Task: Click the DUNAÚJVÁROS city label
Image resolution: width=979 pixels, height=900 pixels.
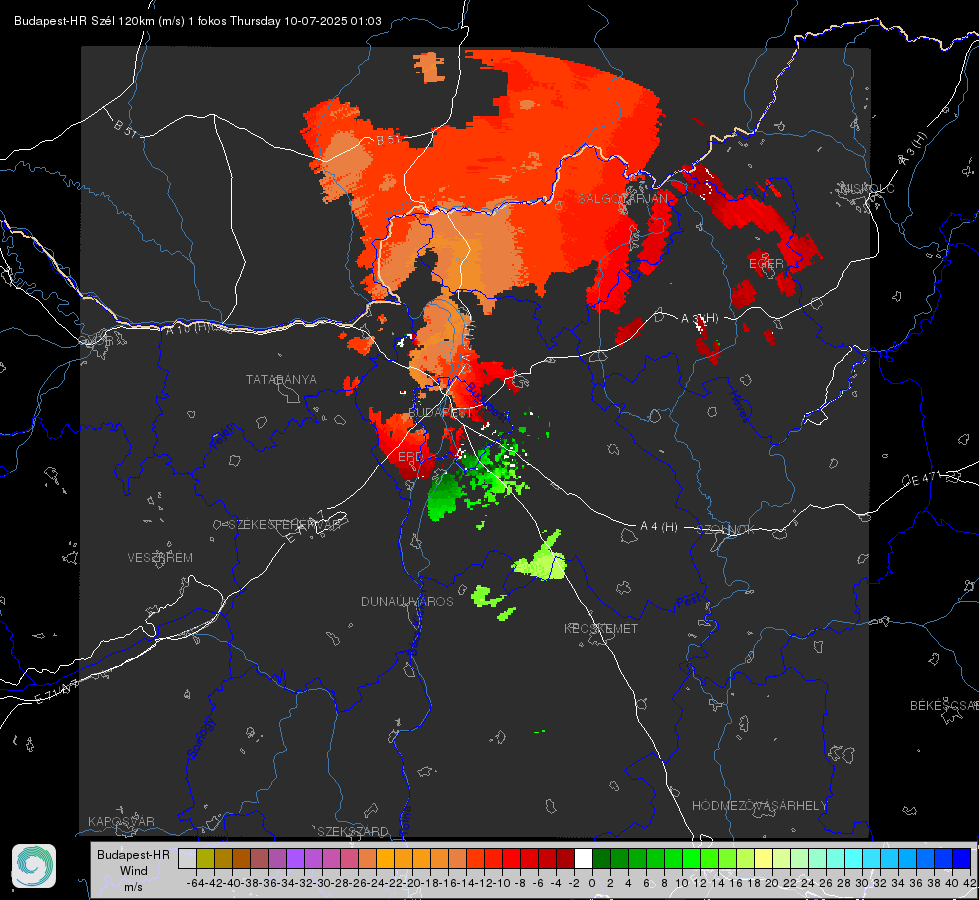Action: click(x=407, y=601)
